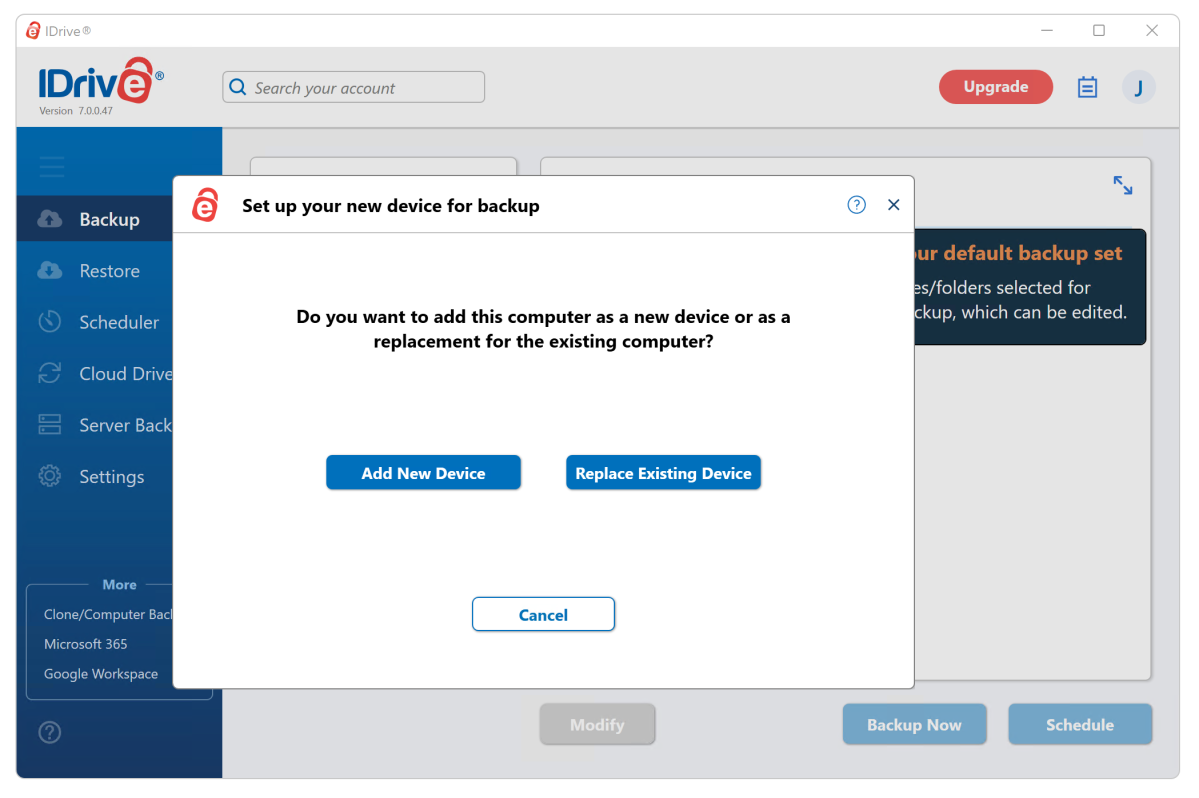Toggle the hamburger menu in sidebar

click(52, 166)
